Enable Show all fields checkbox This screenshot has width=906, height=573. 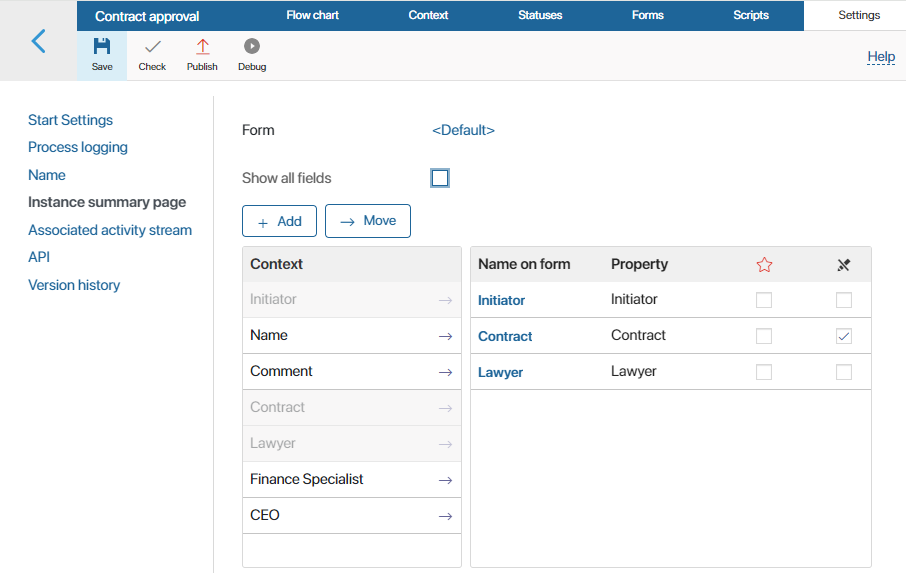pyautogui.click(x=440, y=178)
